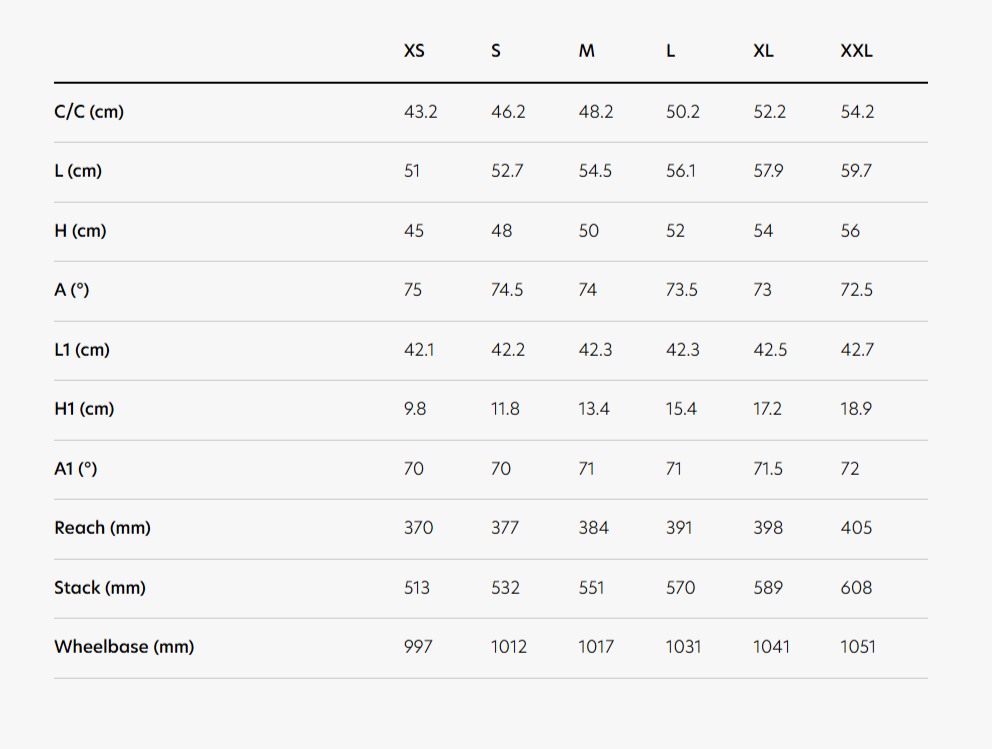Select the L column L value 56.1
The image size is (992, 749).
[x=681, y=171]
